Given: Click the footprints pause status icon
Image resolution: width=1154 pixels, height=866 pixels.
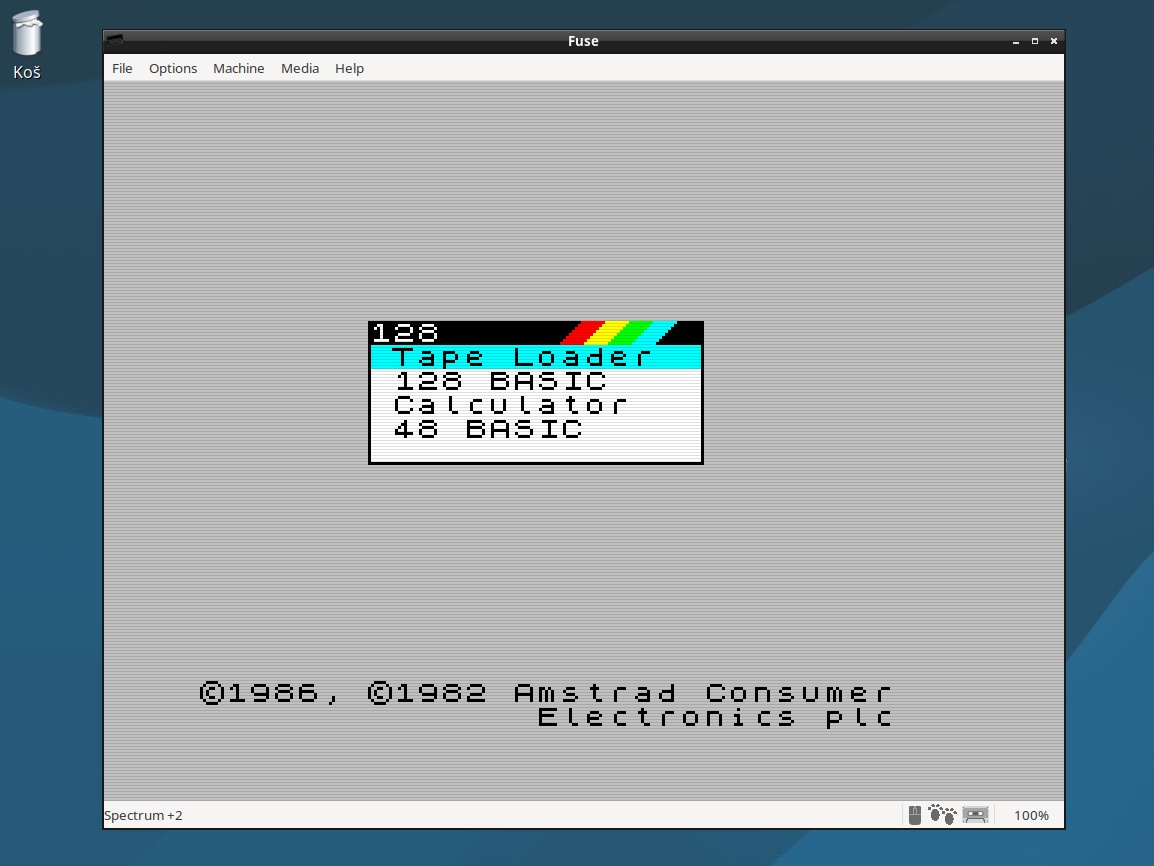Looking at the screenshot, I should (x=942, y=814).
